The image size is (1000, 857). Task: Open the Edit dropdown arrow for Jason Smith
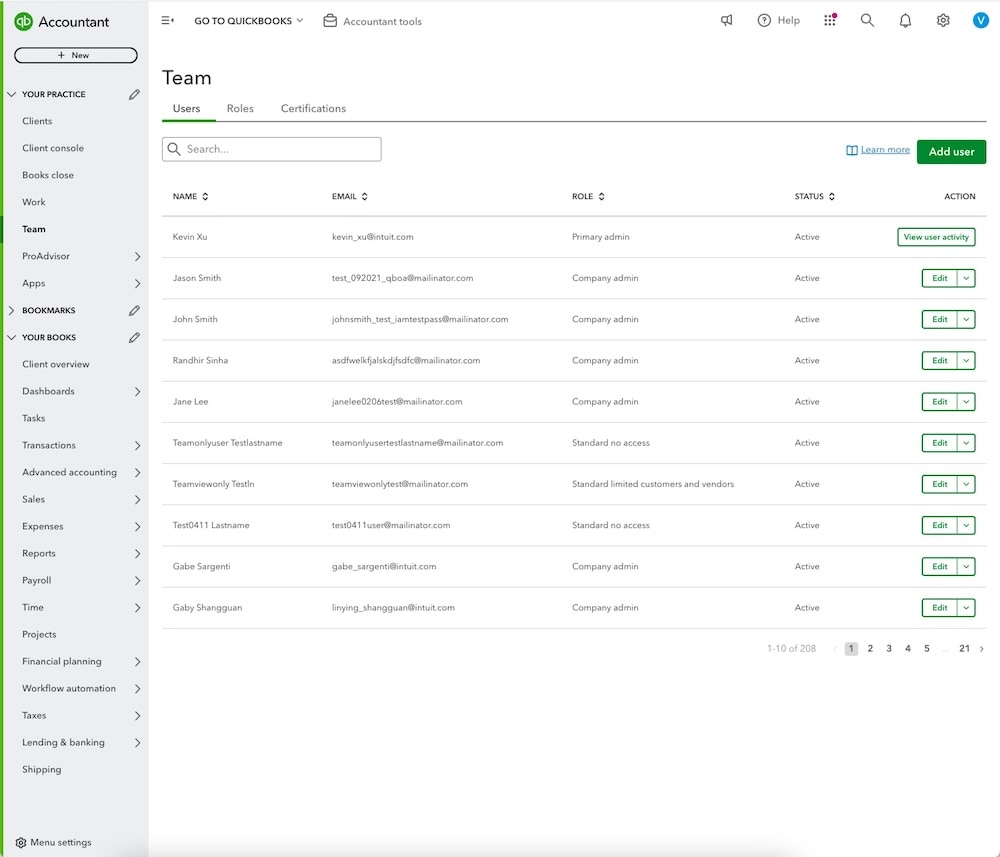click(967, 278)
